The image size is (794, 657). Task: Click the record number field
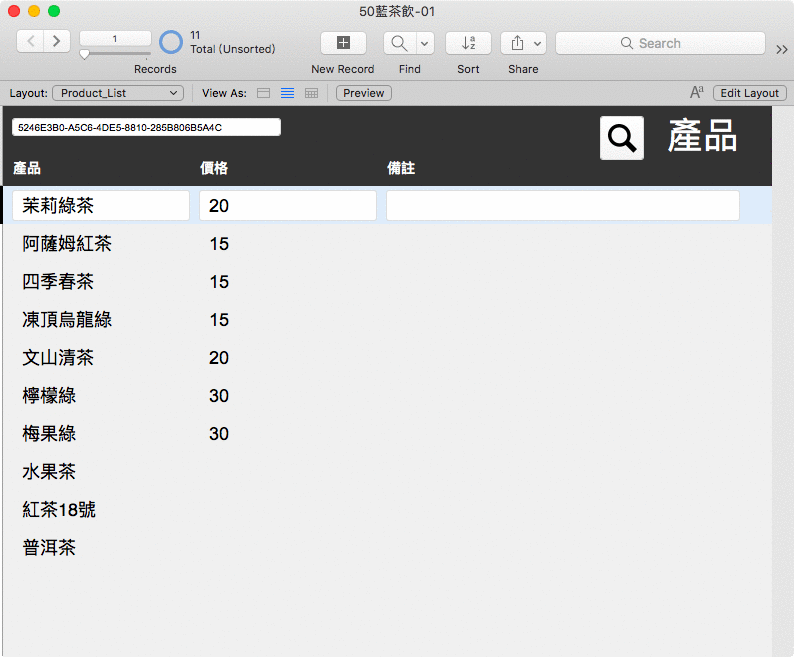tap(115, 38)
